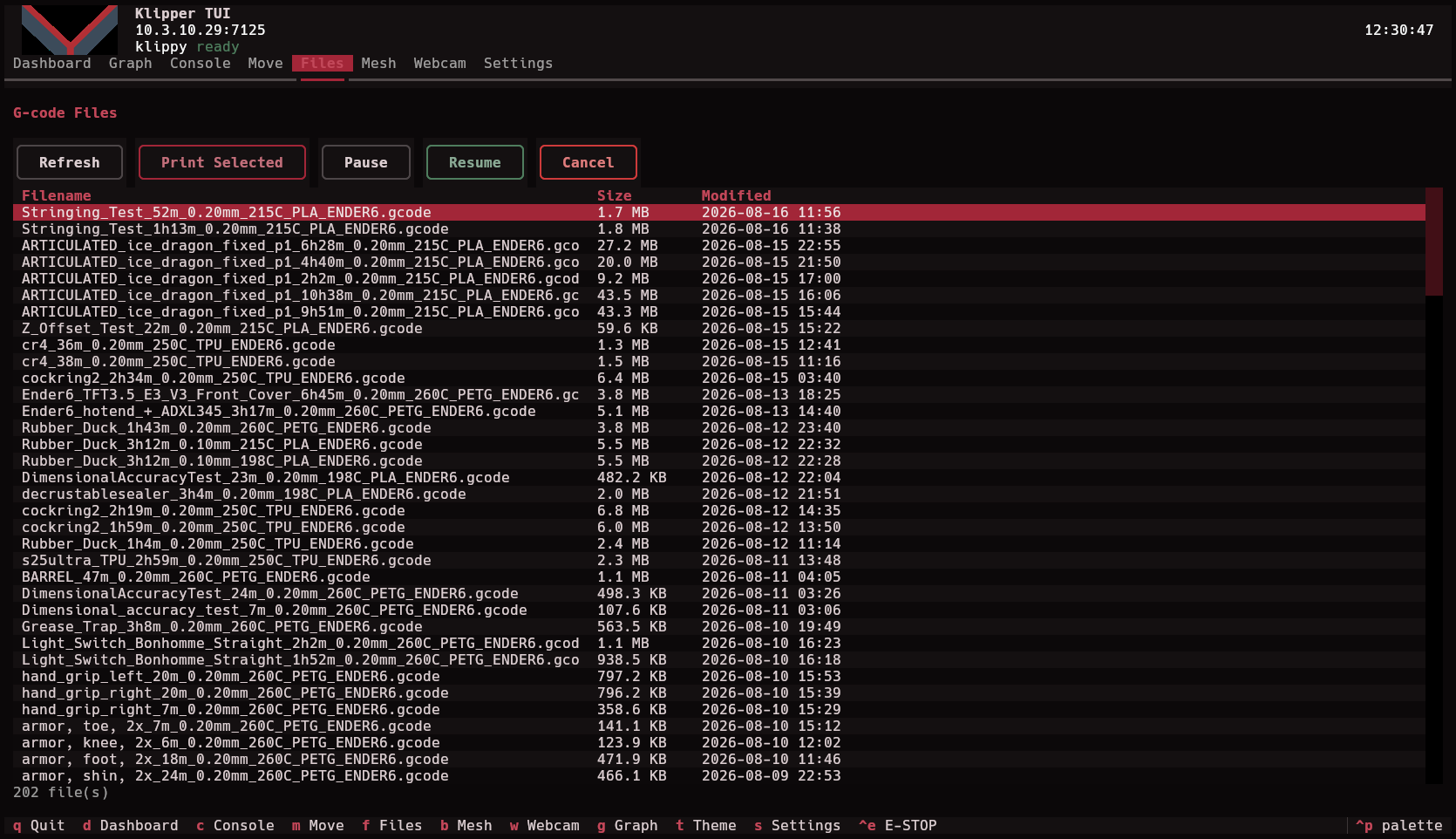Click Mesh shortcut in footer

pyautogui.click(x=466, y=826)
